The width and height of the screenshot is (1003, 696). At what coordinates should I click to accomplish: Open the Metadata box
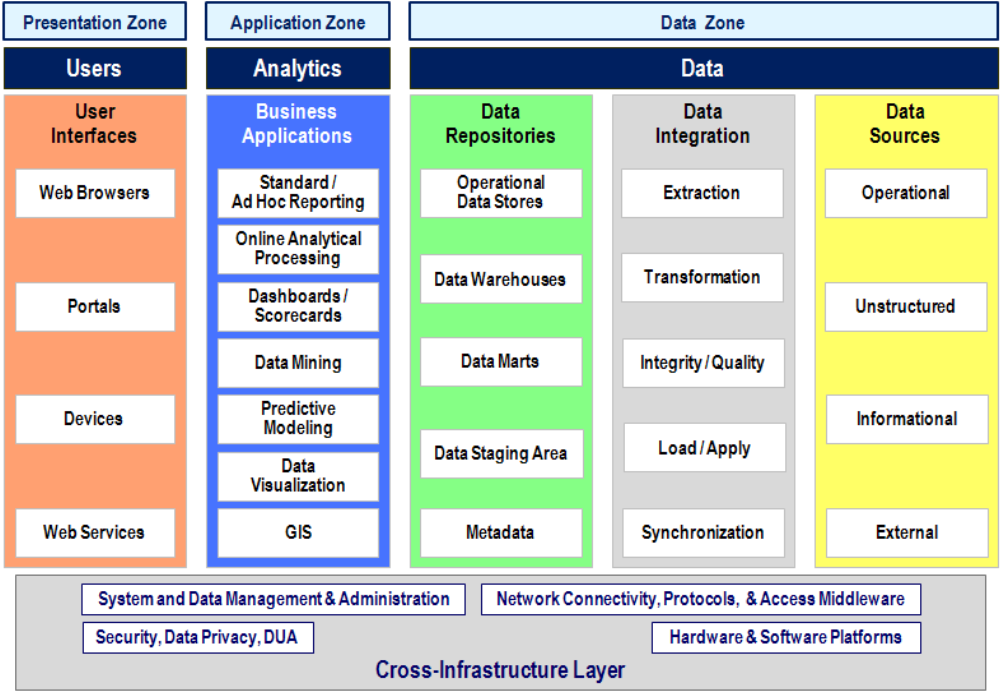pos(500,533)
